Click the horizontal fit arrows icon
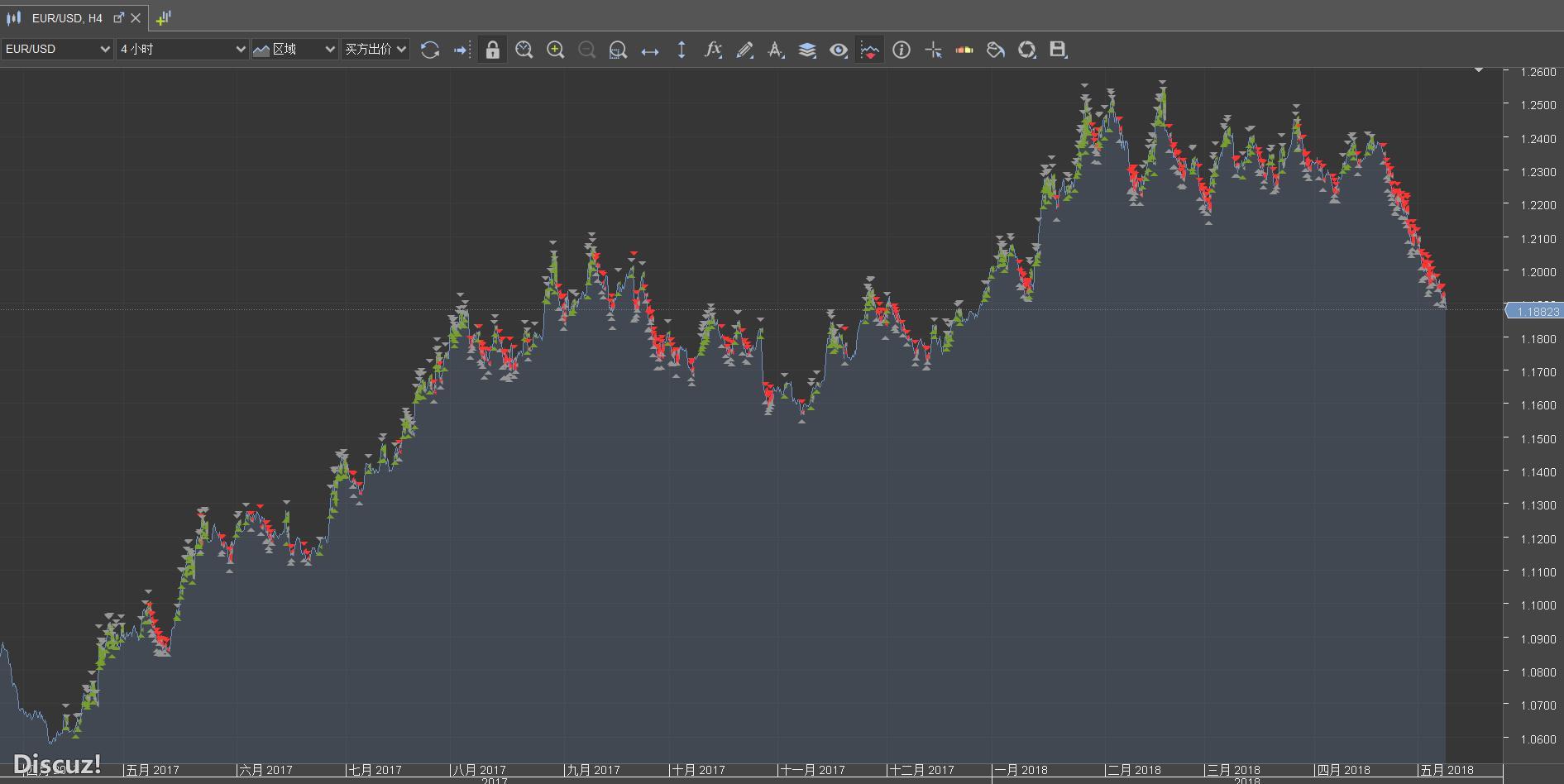The image size is (1564, 784). [x=650, y=50]
